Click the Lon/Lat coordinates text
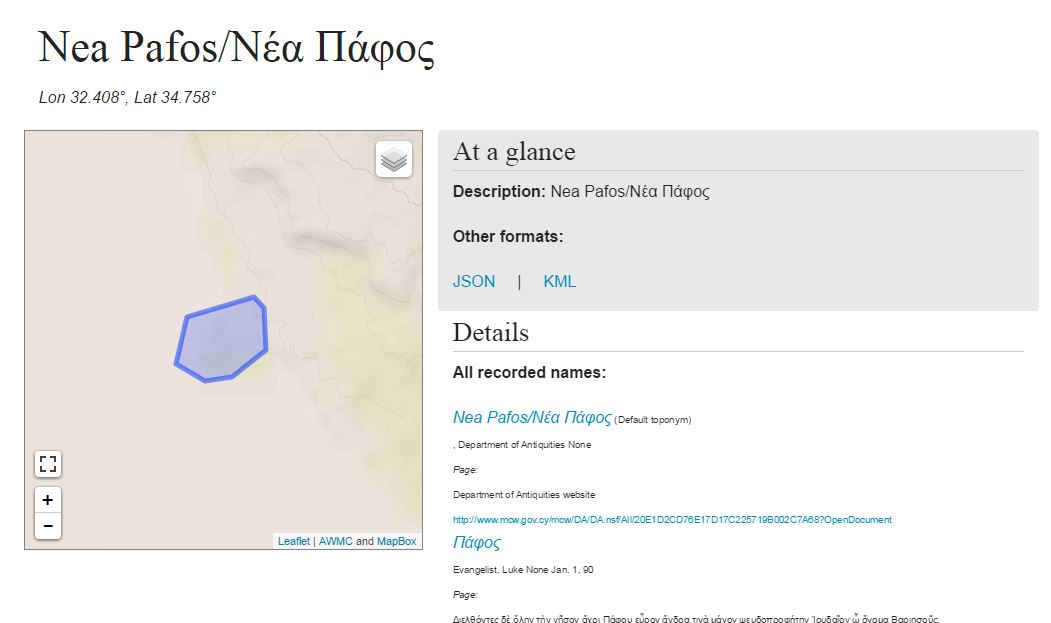This screenshot has width=1051, height=623. [x=127, y=97]
